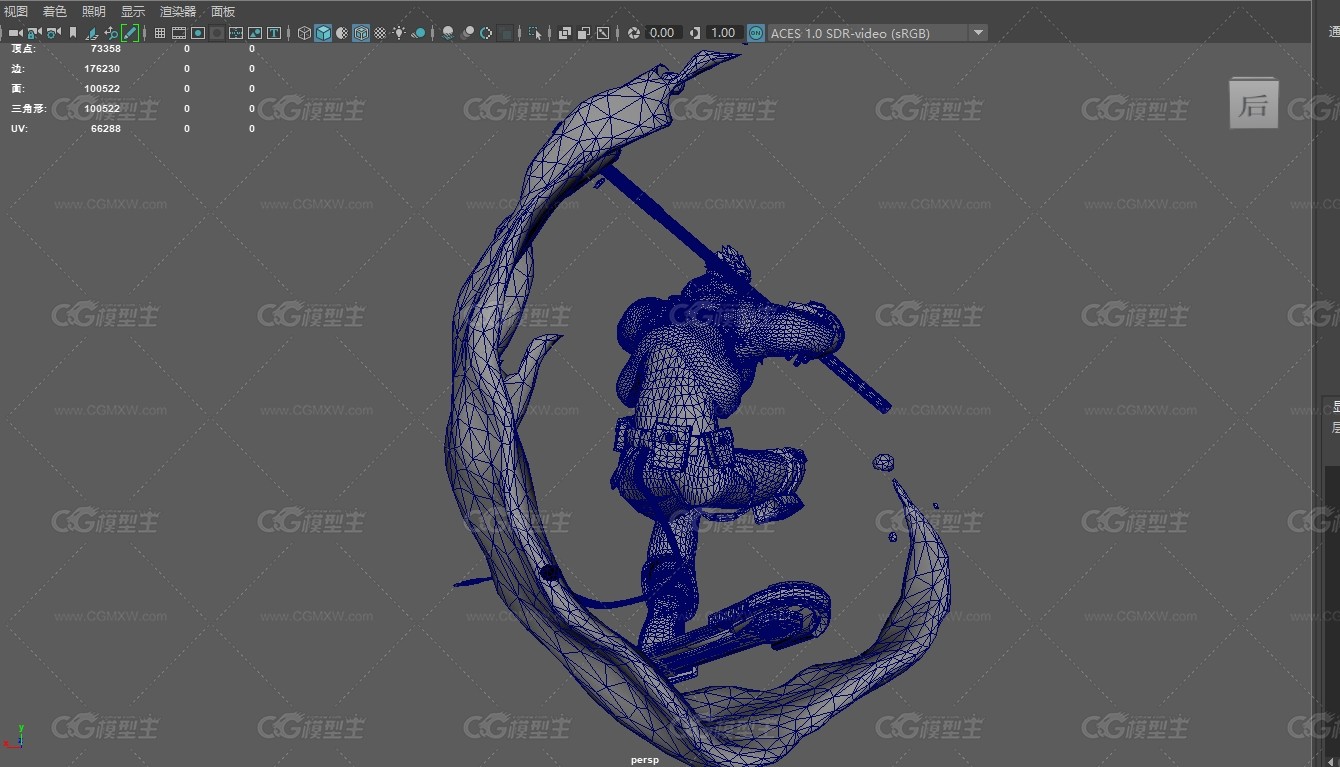Viewport: 1340px width, 767px height.
Task: Toggle Screen Space Ambient Occlusion
Action: 448,33
